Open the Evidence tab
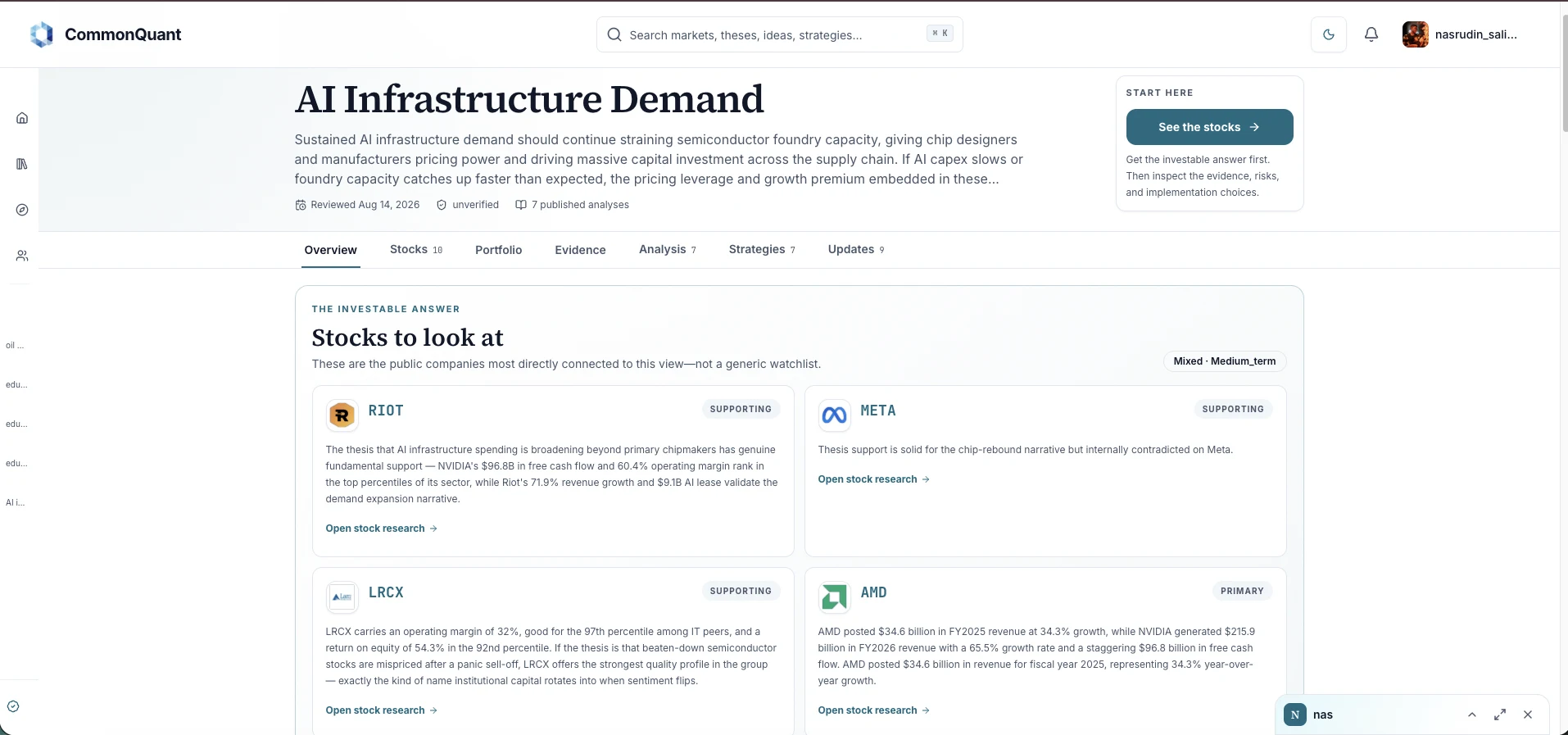This screenshot has height=735, width=1568. pos(580,250)
